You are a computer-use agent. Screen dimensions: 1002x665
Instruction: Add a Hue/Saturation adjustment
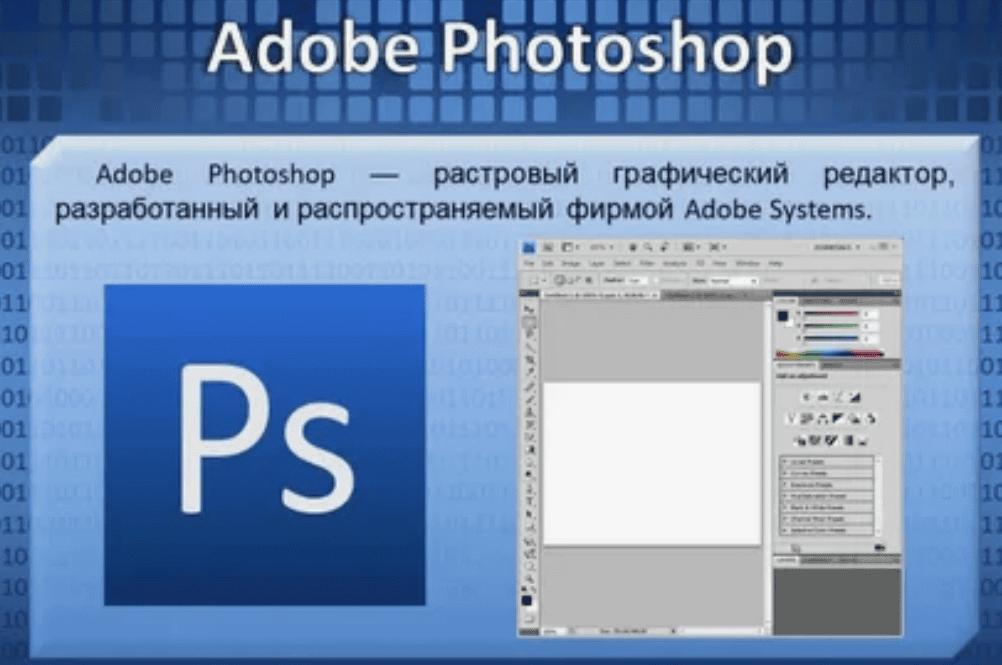(807, 419)
